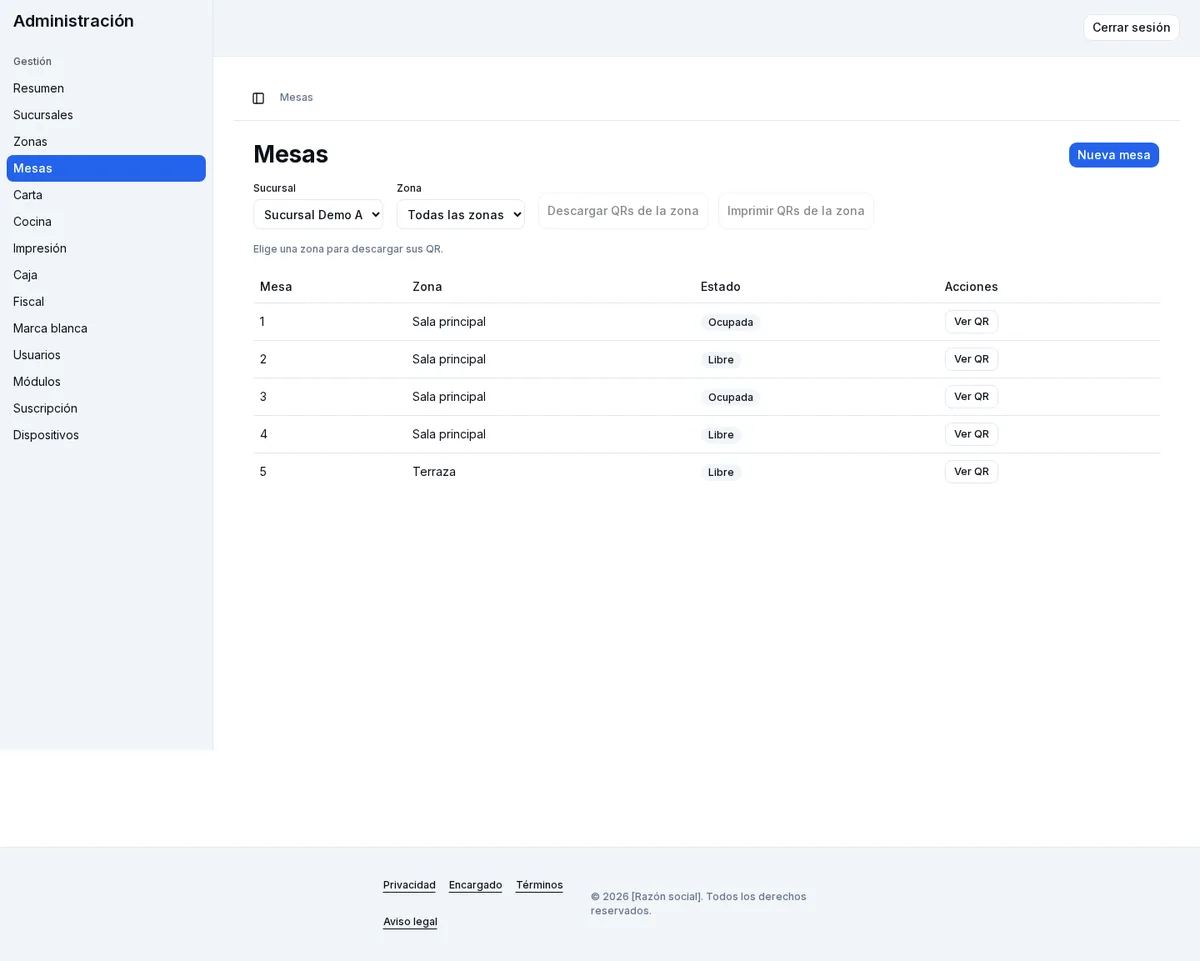Open Ver QR for mesa 4
The image size is (1200, 961).
point(971,434)
